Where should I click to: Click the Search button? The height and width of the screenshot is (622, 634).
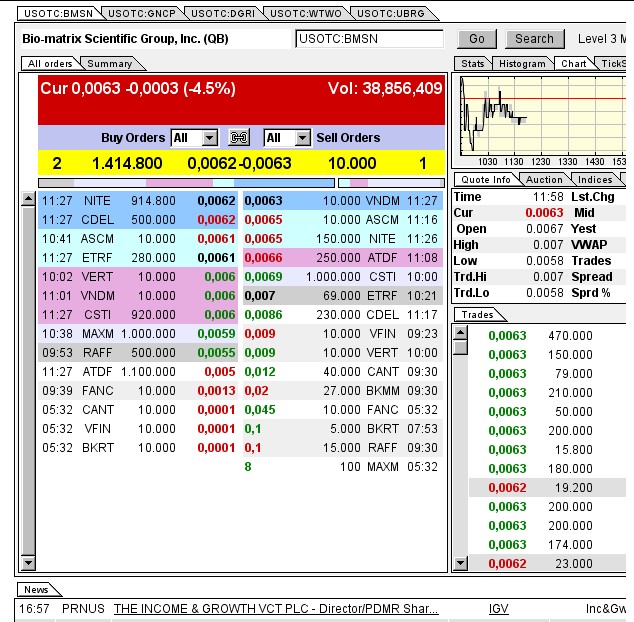tap(535, 39)
